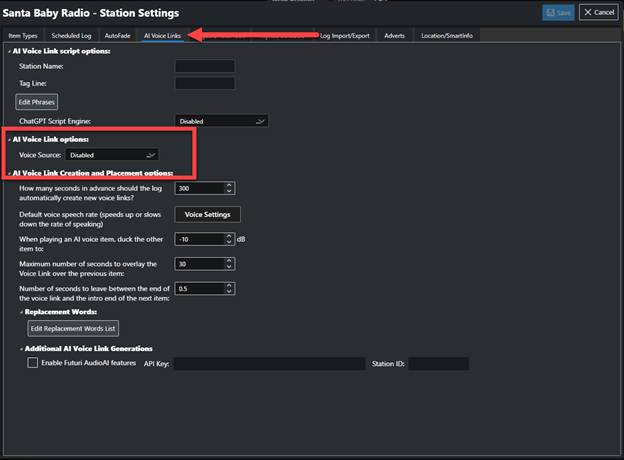Viewport: 624px width, 460px height.
Task: Enable Futuri AudioAI features checkbox
Action: tap(33, 363)
